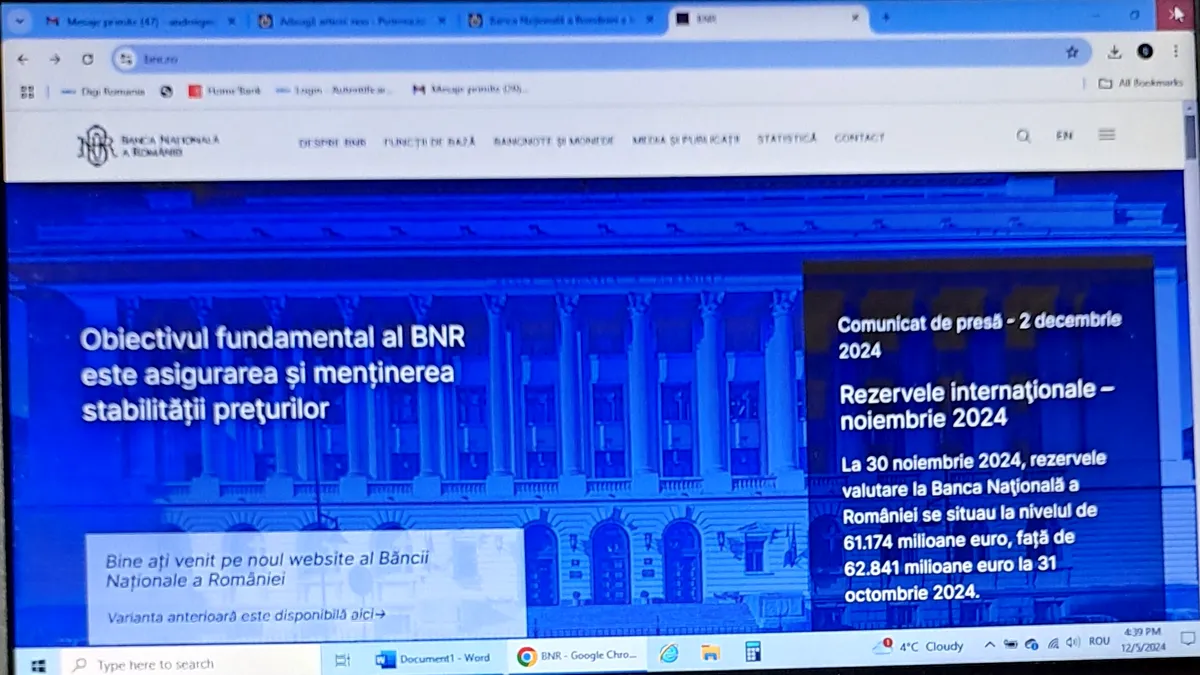Viewport: 1200px width, 675px height.
Task: Open Calculator from taskbar
Action: [753, 652]
